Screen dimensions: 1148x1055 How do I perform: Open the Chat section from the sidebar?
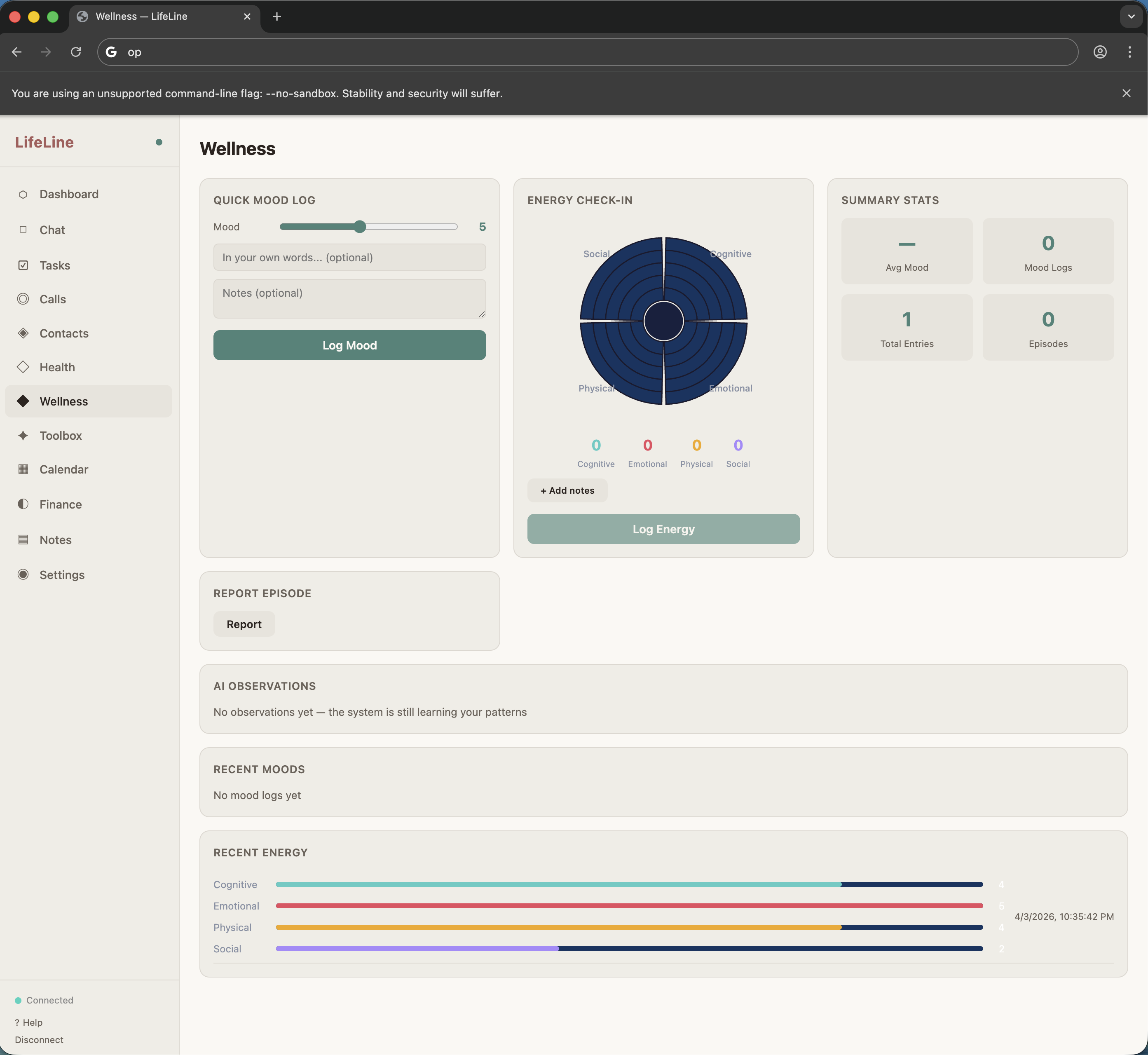(23, 230)
